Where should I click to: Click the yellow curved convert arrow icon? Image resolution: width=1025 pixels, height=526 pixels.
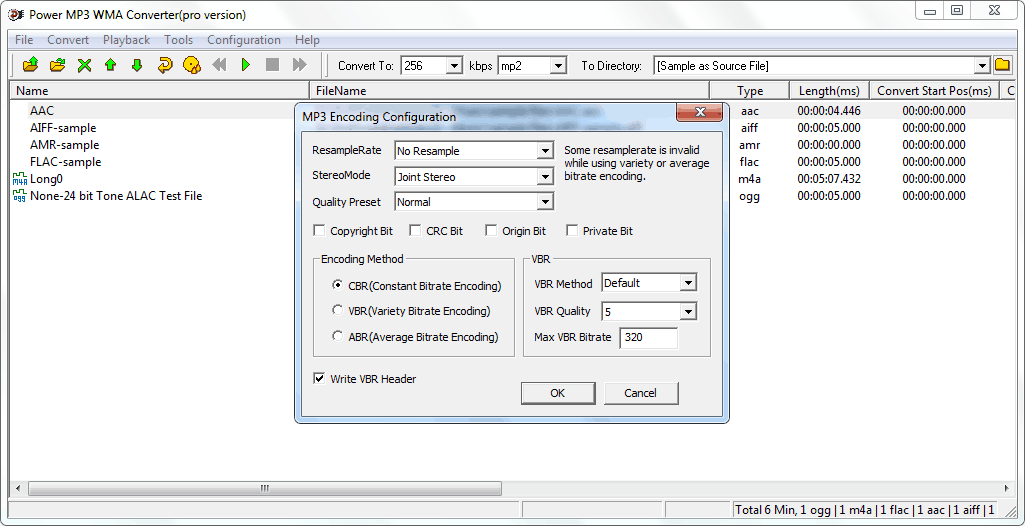click(x=164, y=65)
